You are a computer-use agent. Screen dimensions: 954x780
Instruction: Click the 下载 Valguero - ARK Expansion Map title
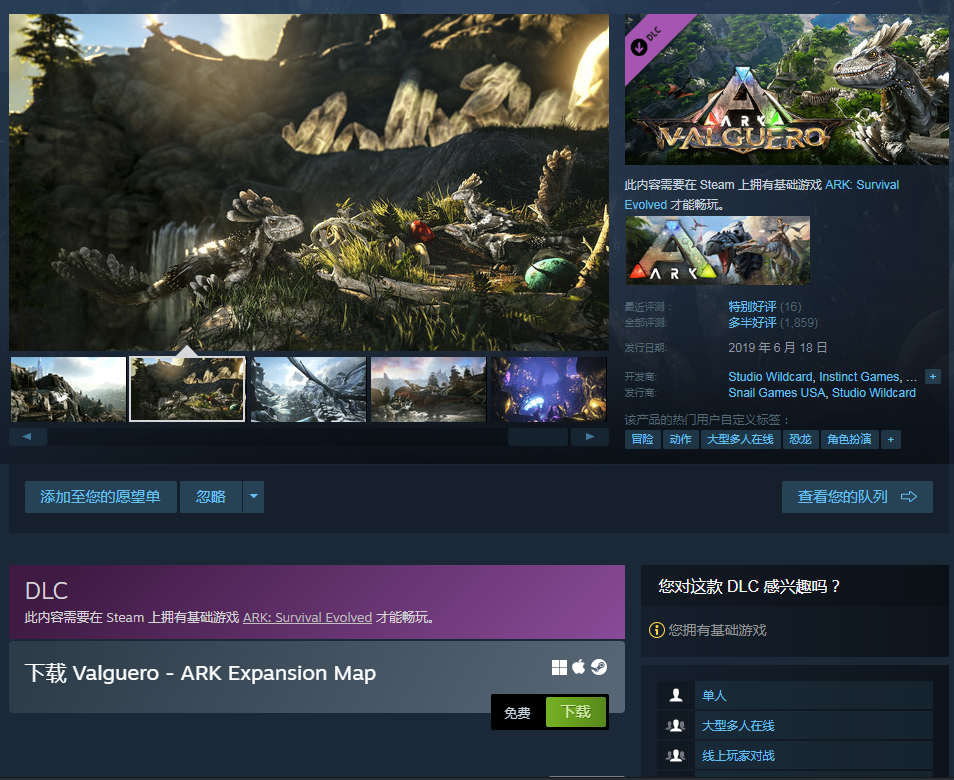200,674
